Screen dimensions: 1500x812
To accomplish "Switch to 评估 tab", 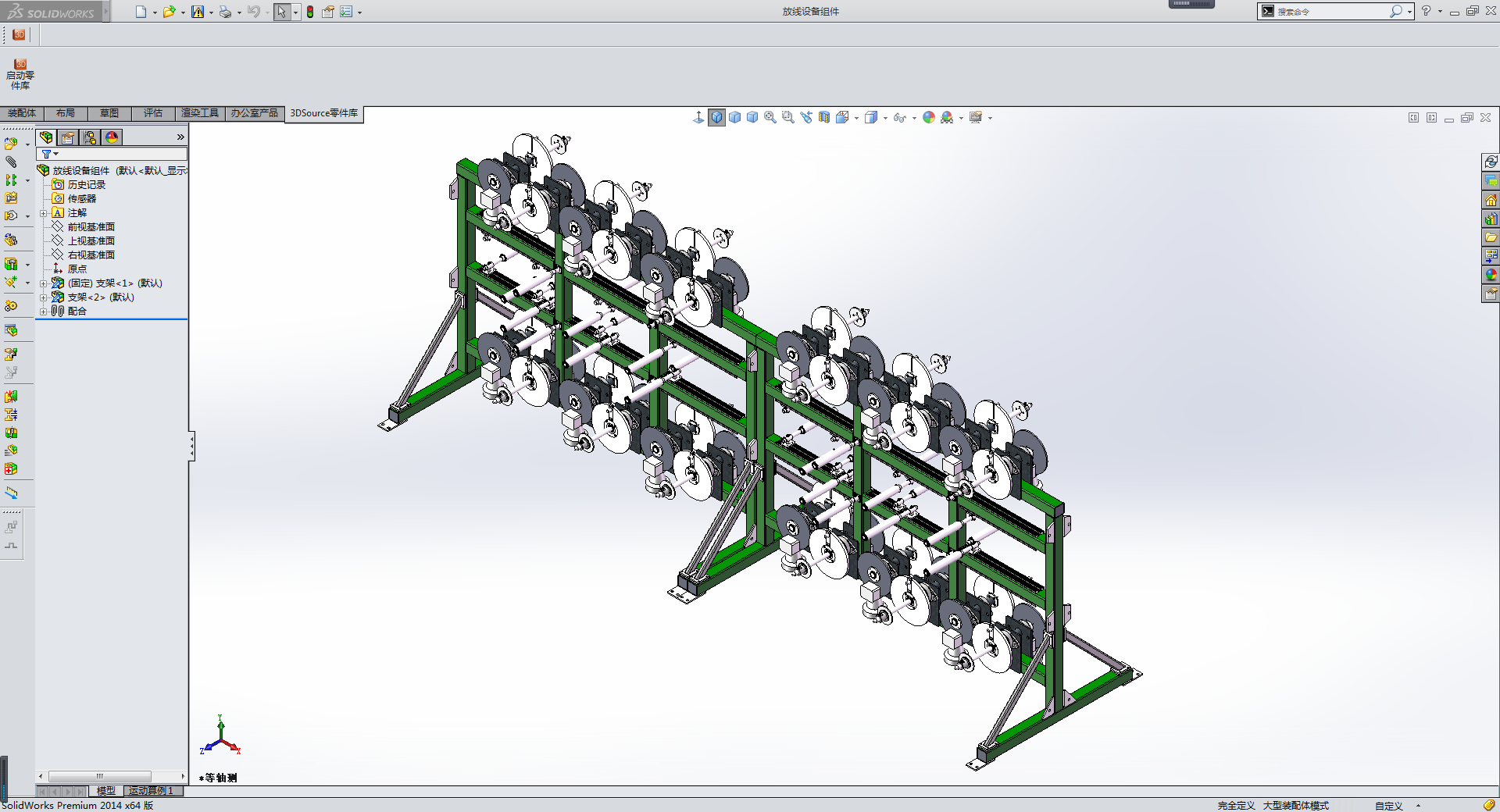I will click(x=153, y=113).
